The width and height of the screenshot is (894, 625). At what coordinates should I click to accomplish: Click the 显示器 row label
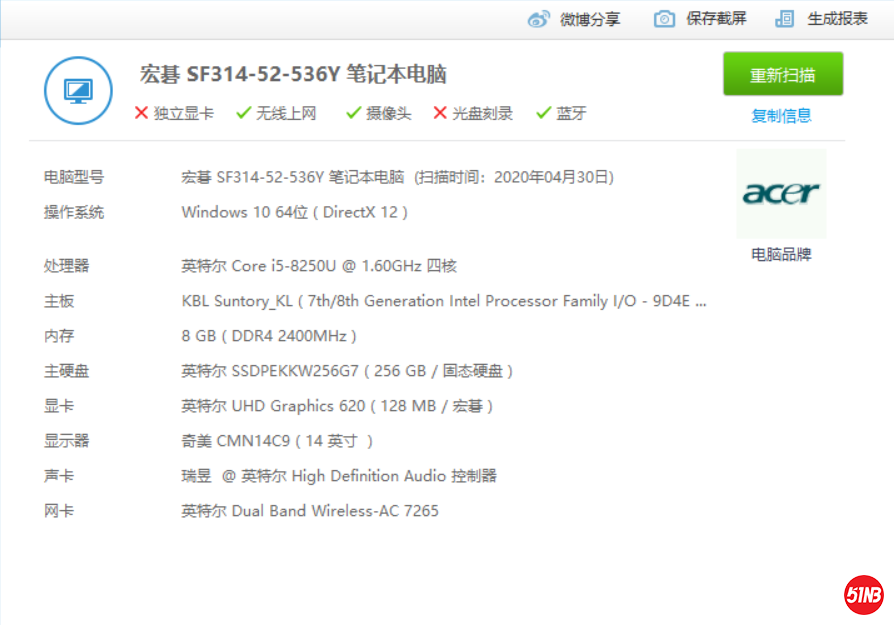pyautogui.click(x=67, y=441)
